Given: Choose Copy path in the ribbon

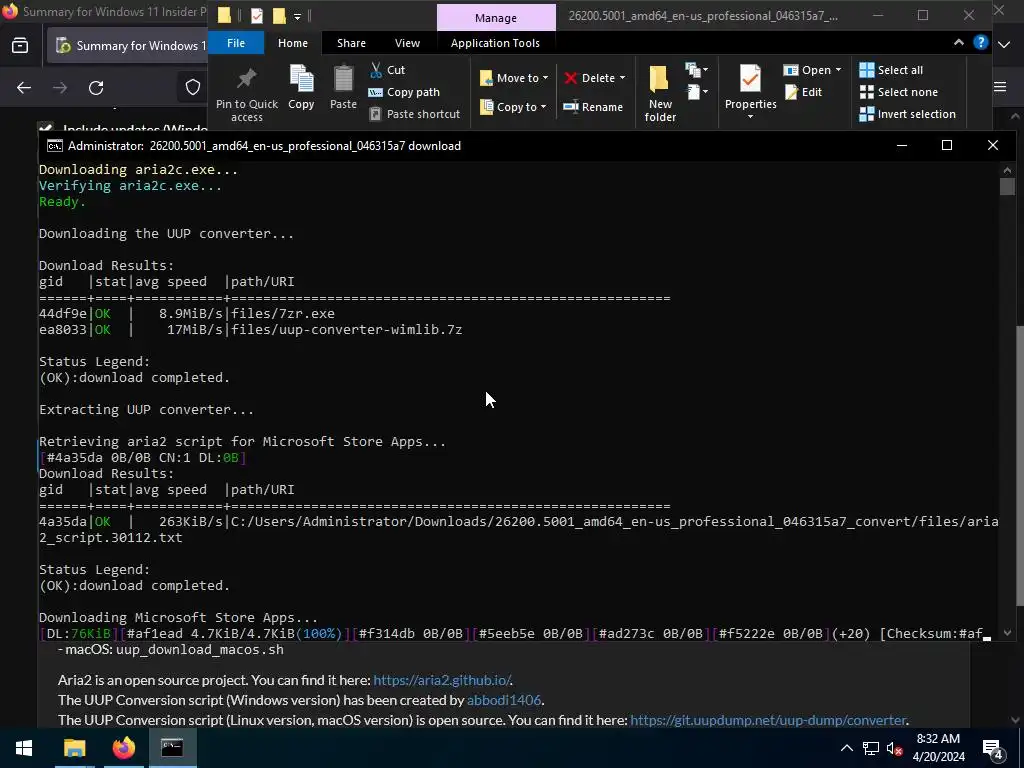Looking at the screenshot, I should (404, 92).
